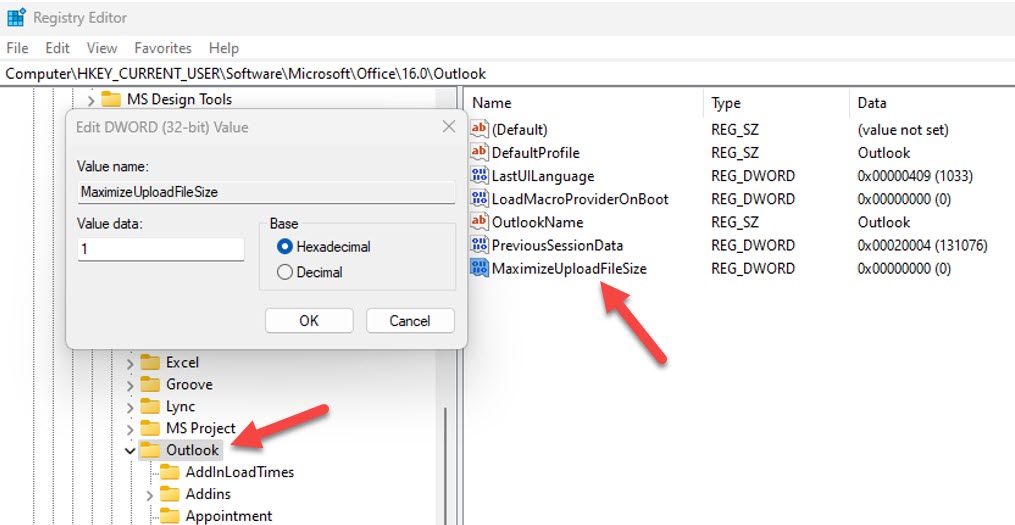1015x525 pixels.
Task: Confirm the DWORD edit with OK
Action: pyautogui.click(x=309, y=320)
